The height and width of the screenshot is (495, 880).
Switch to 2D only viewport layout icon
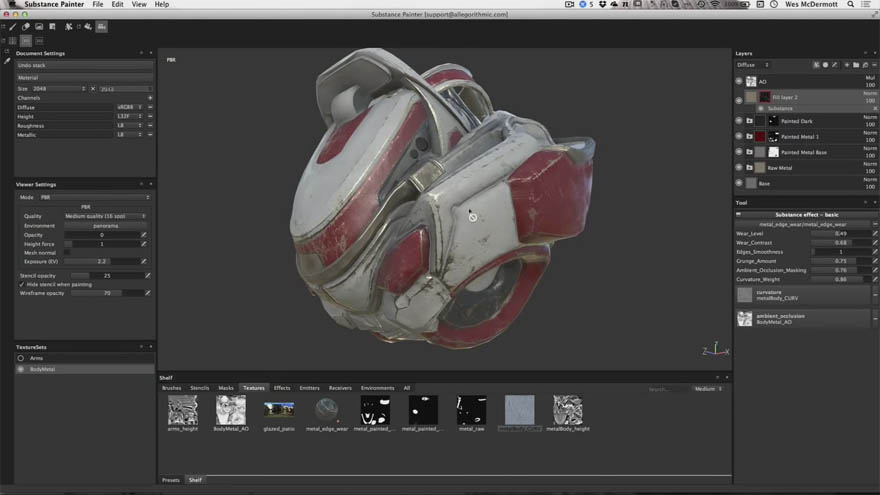39,40
